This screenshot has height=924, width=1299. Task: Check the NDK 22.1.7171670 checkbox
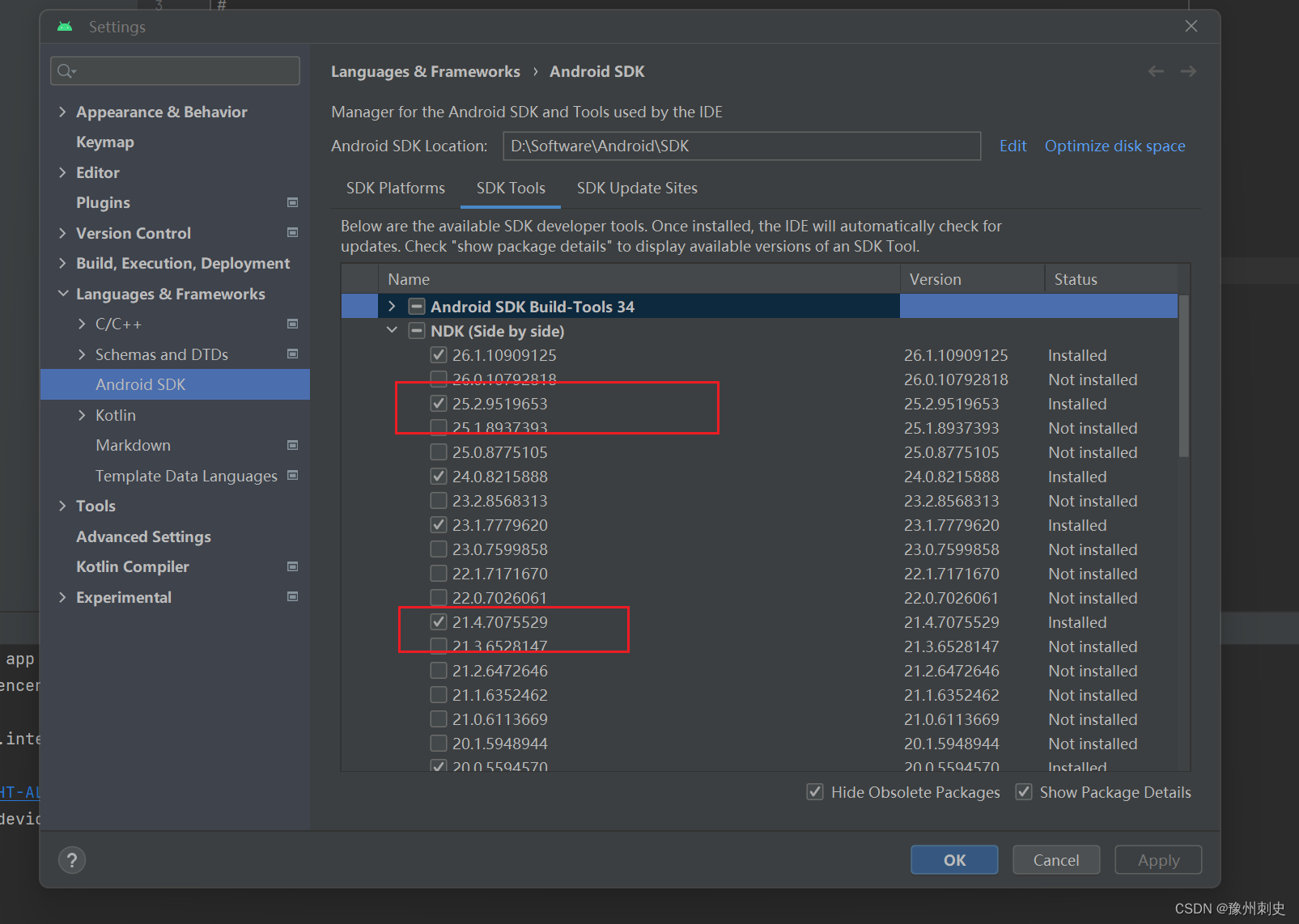point(439,573)
